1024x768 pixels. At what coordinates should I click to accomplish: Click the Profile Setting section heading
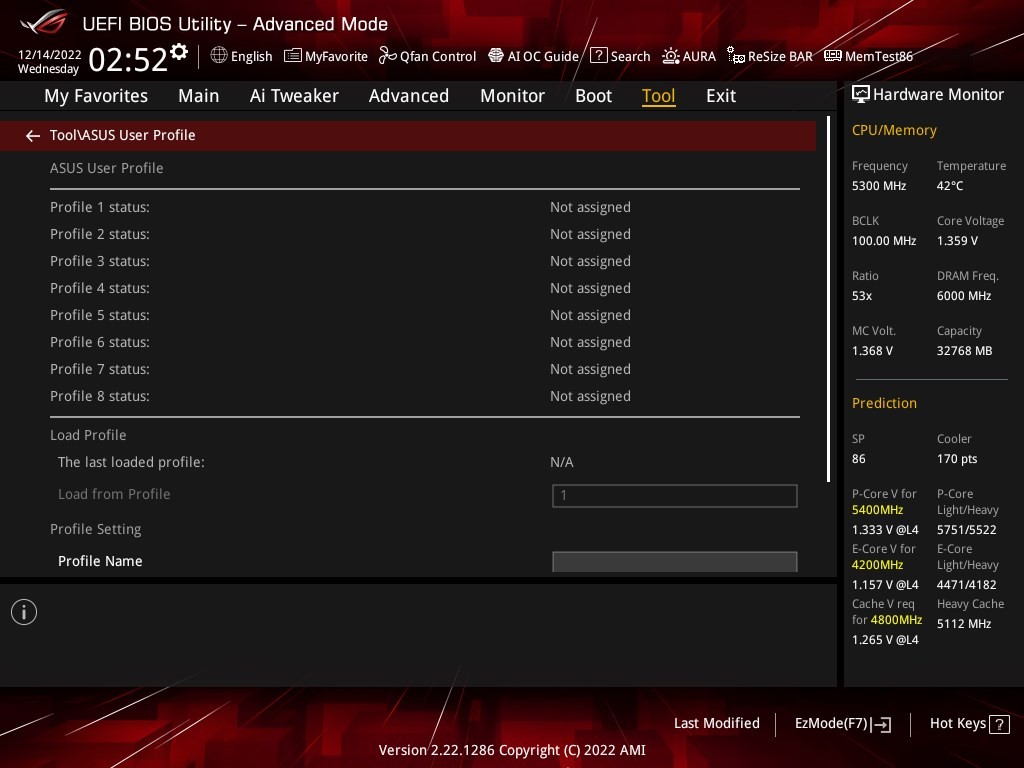tap(95, 529)
